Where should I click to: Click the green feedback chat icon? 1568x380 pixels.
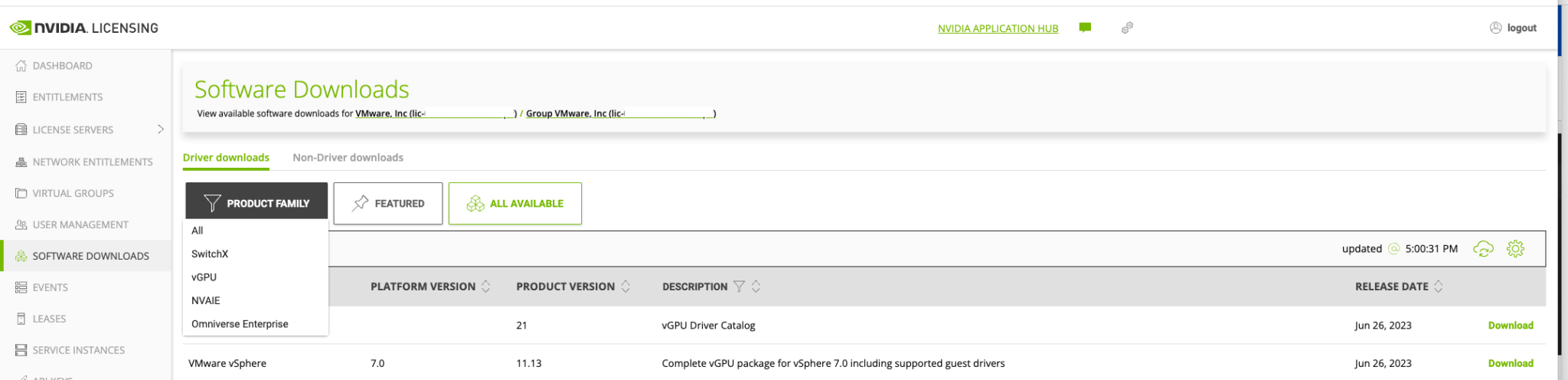click(x=1085, y=28)
